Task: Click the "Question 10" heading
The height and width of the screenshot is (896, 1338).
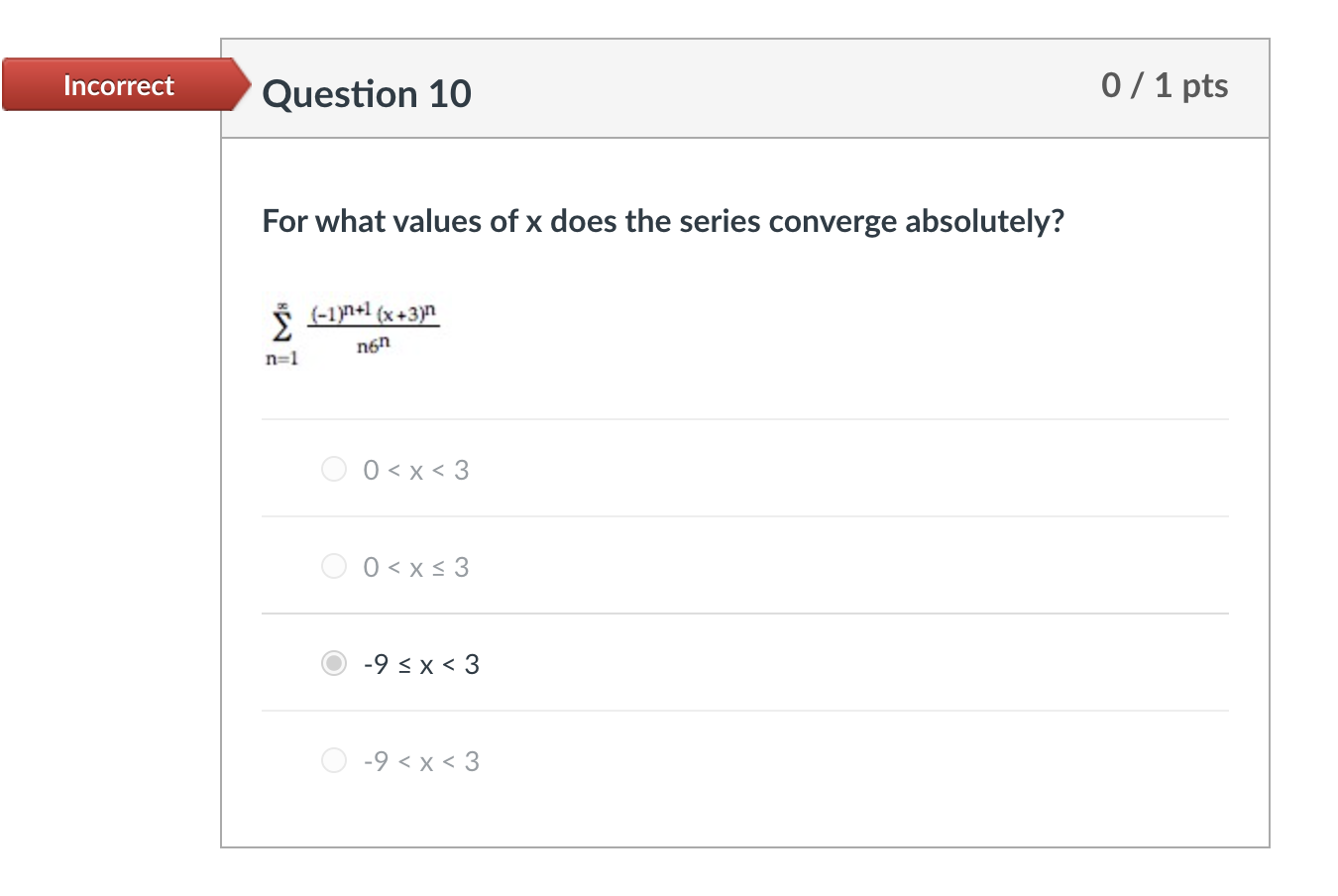Action: pyautogui.click(x=367, y=94)
